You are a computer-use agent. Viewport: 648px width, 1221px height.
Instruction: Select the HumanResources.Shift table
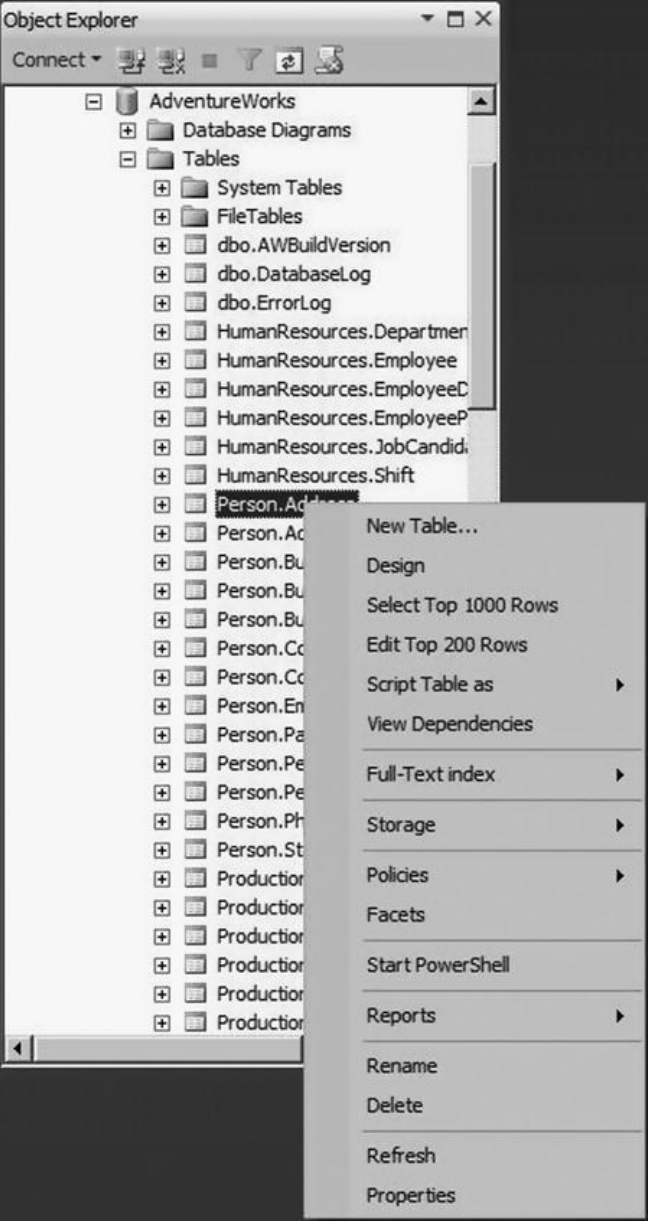(314, 476)
